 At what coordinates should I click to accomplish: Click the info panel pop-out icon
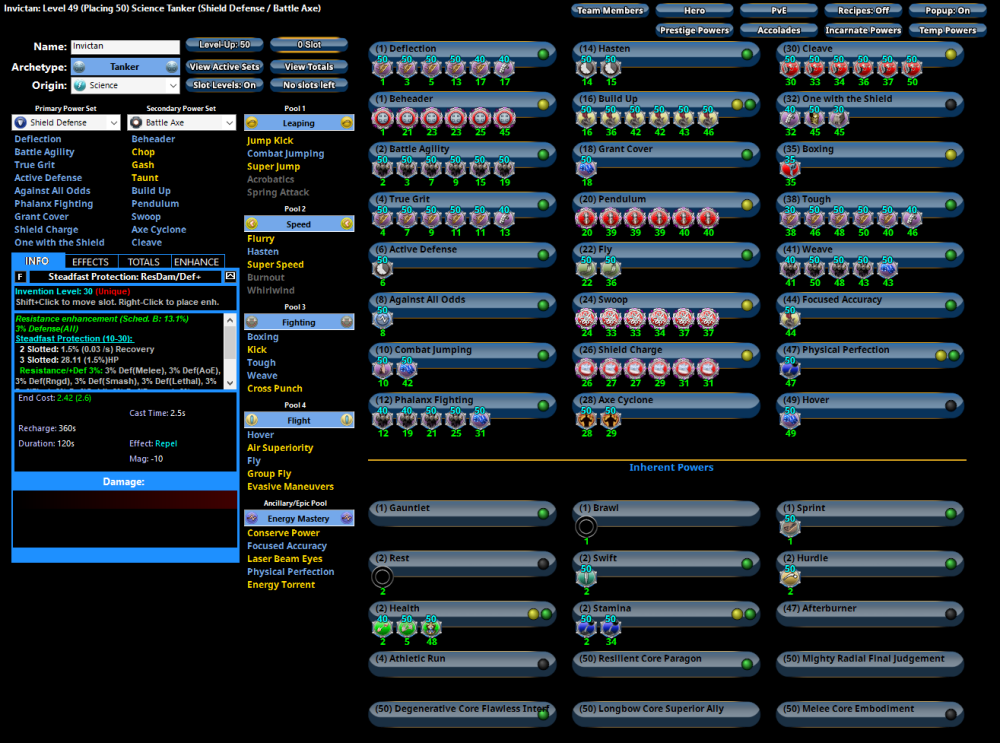click(x=230, y=276)
